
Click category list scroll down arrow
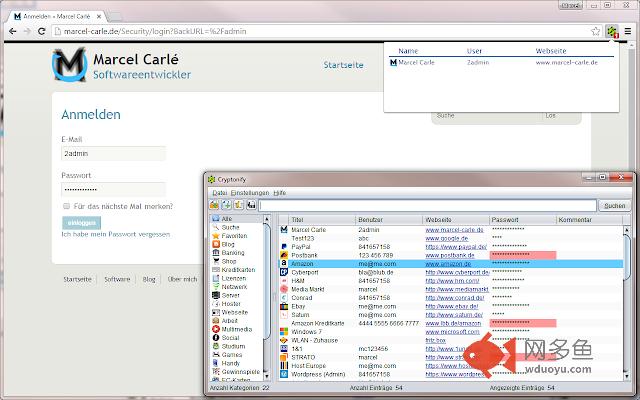[x=267, y=376]
